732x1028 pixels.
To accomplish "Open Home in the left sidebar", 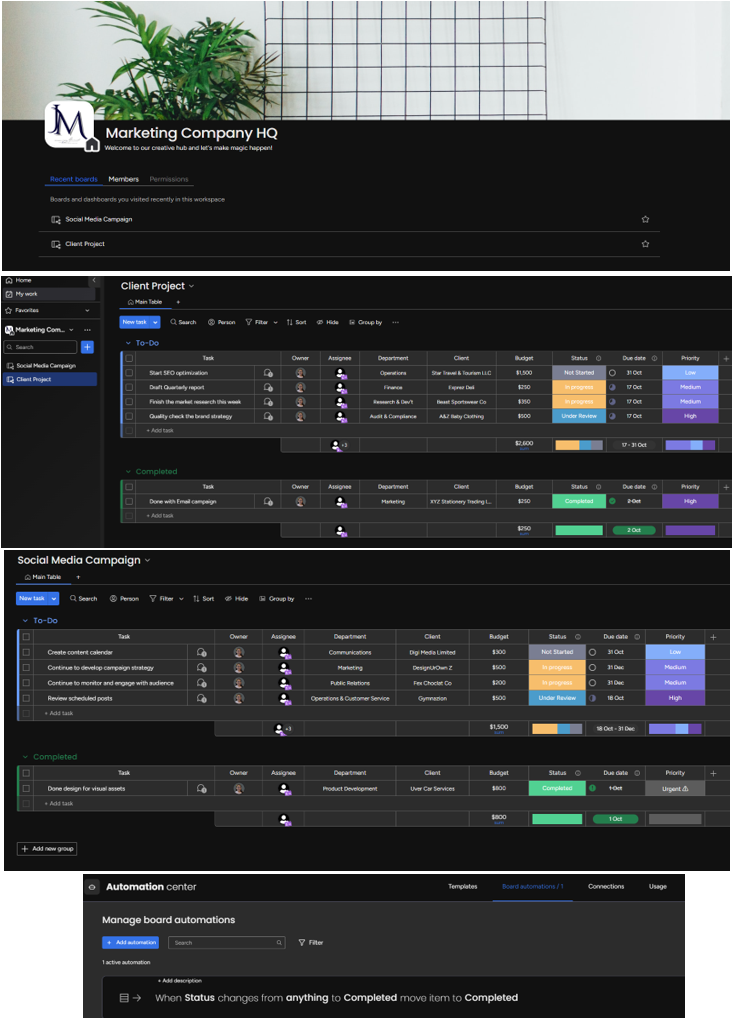I will pos(19,280).
